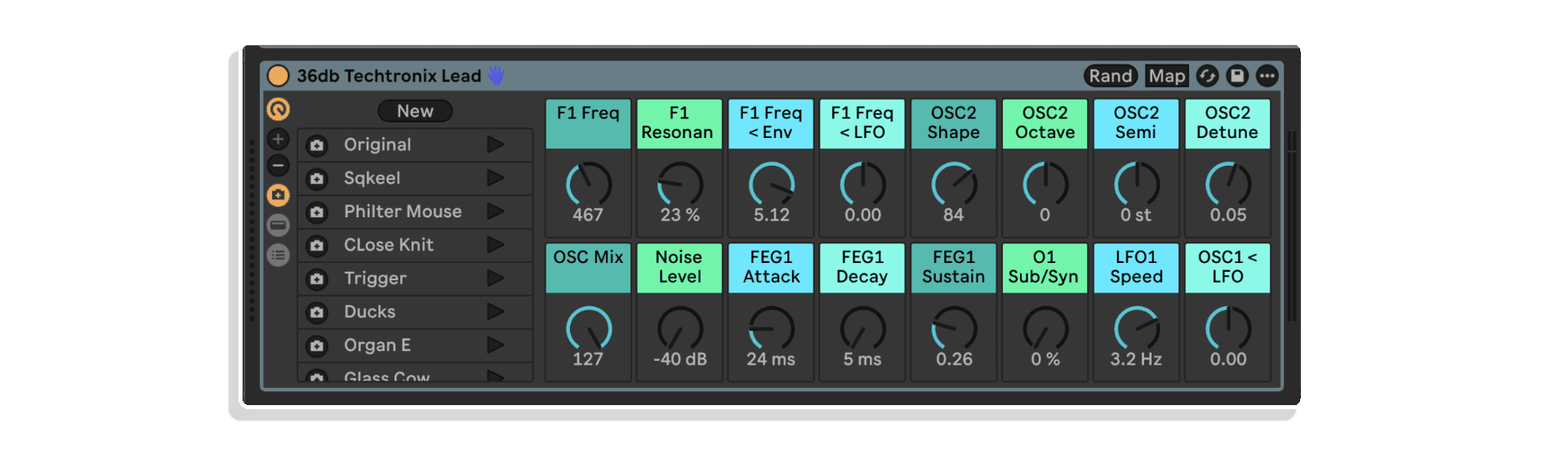Image resolution: width=1568 pixels, height=450 pixels.
Task: Click the OSC Mix knob
Action: tap(588, 329)
